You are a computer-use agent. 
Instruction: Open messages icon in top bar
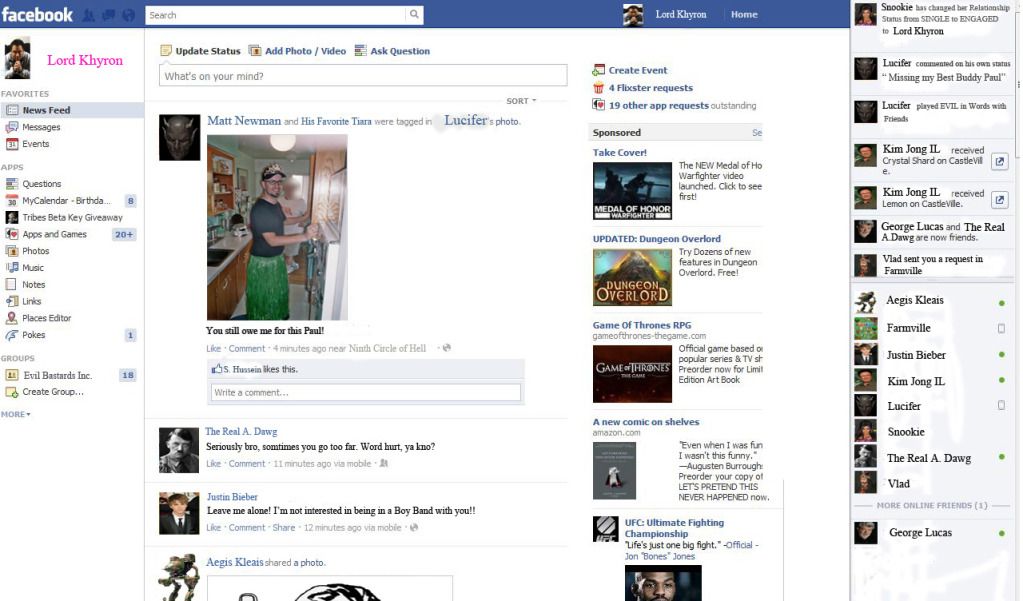(x=108, y=15)
